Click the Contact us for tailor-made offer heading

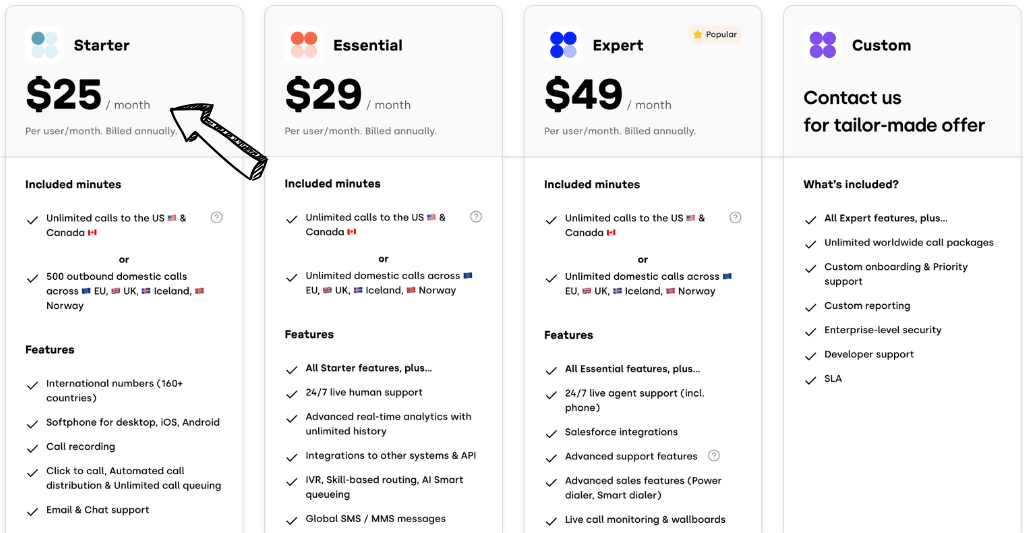pos(894,111)
